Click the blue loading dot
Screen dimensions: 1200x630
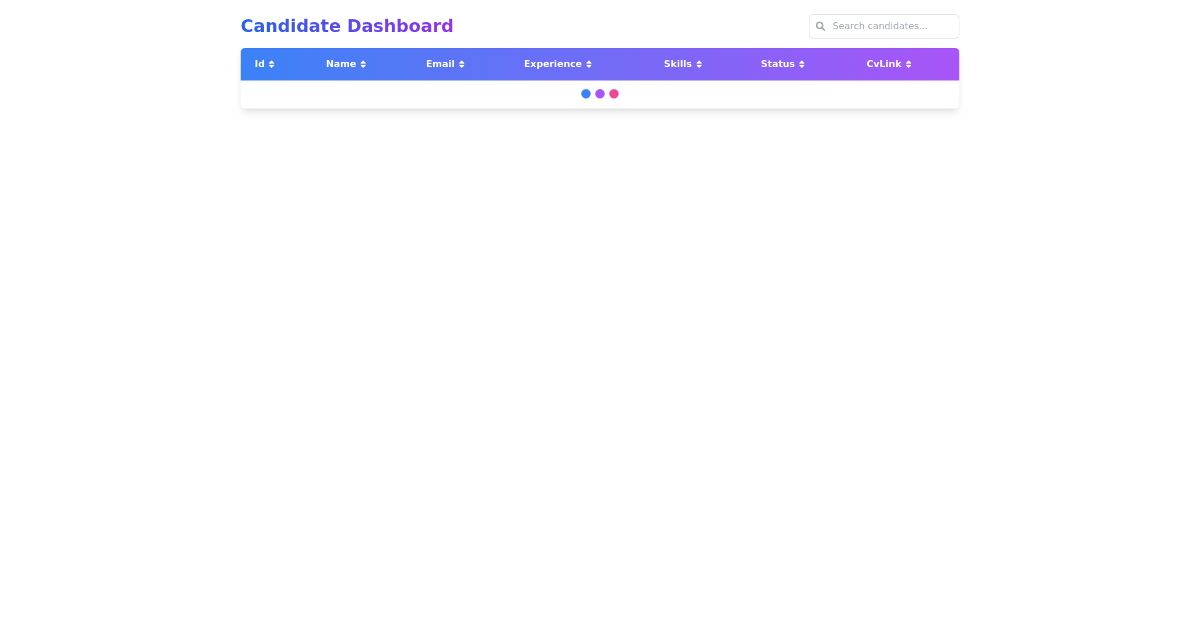click(586, 94)
